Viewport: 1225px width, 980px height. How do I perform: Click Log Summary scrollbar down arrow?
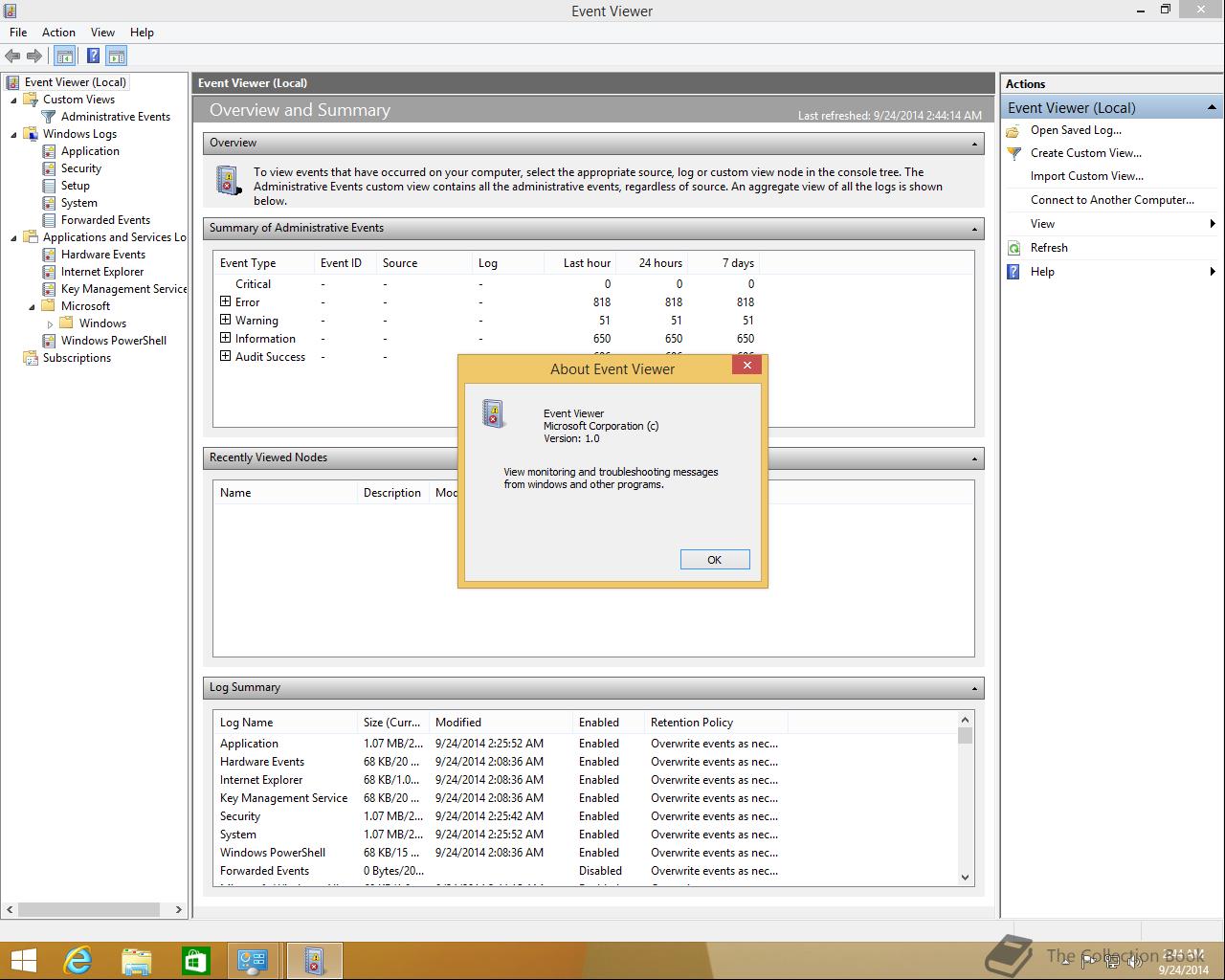[x=965, y=878]
